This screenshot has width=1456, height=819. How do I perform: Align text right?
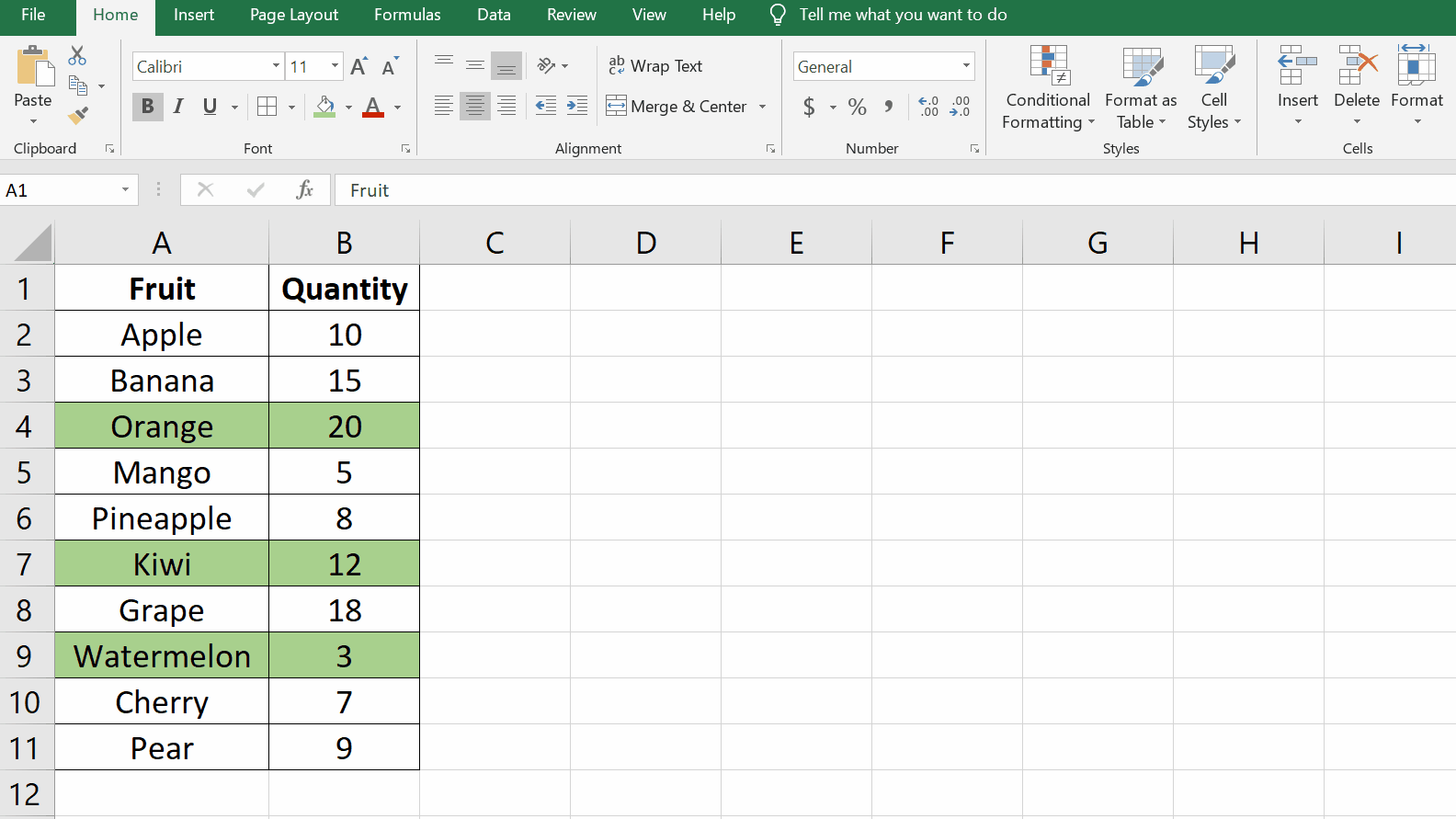(x=506, y=107)
